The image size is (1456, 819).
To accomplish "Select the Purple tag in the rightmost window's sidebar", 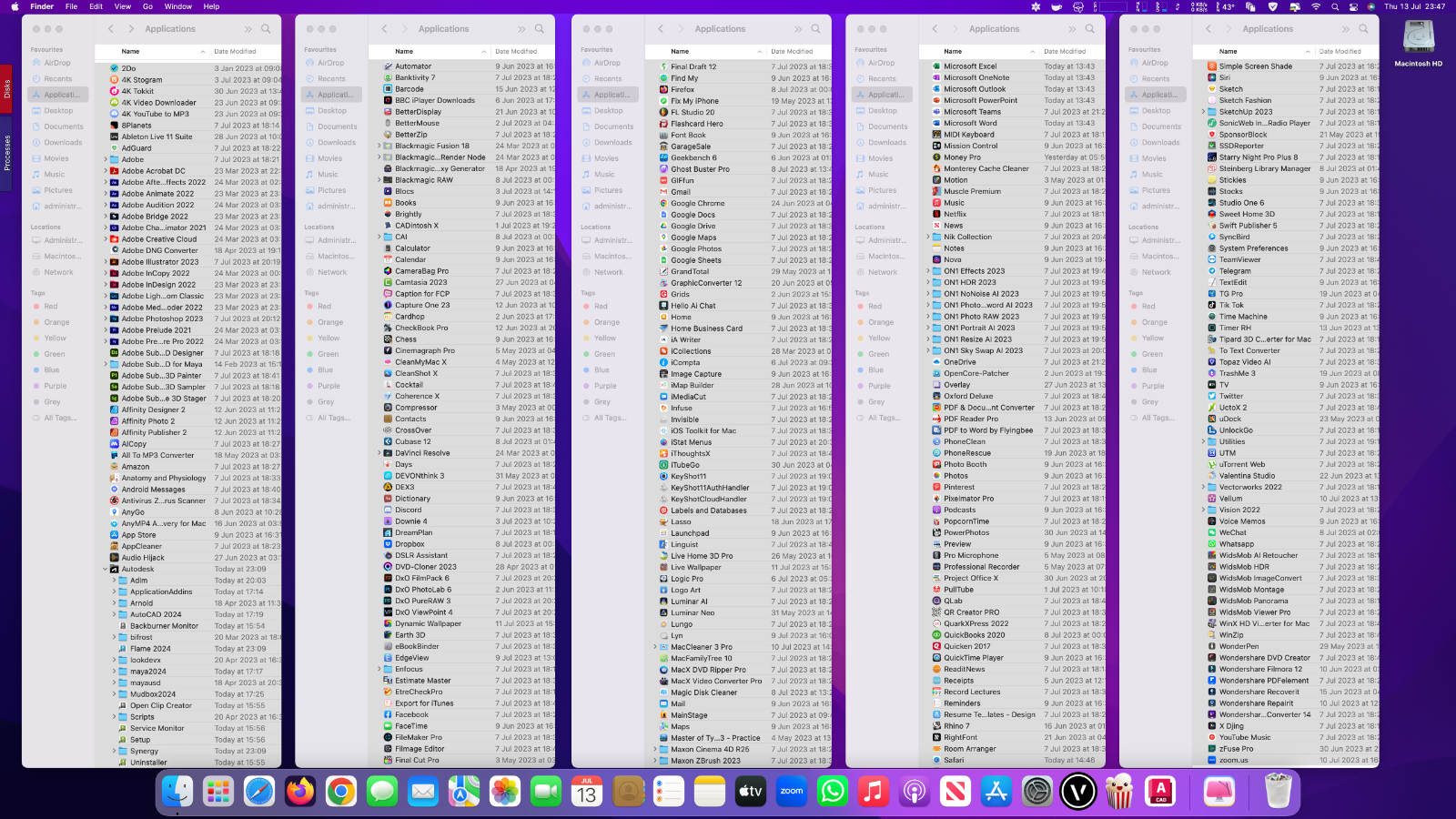I will tap(1153, 386).
